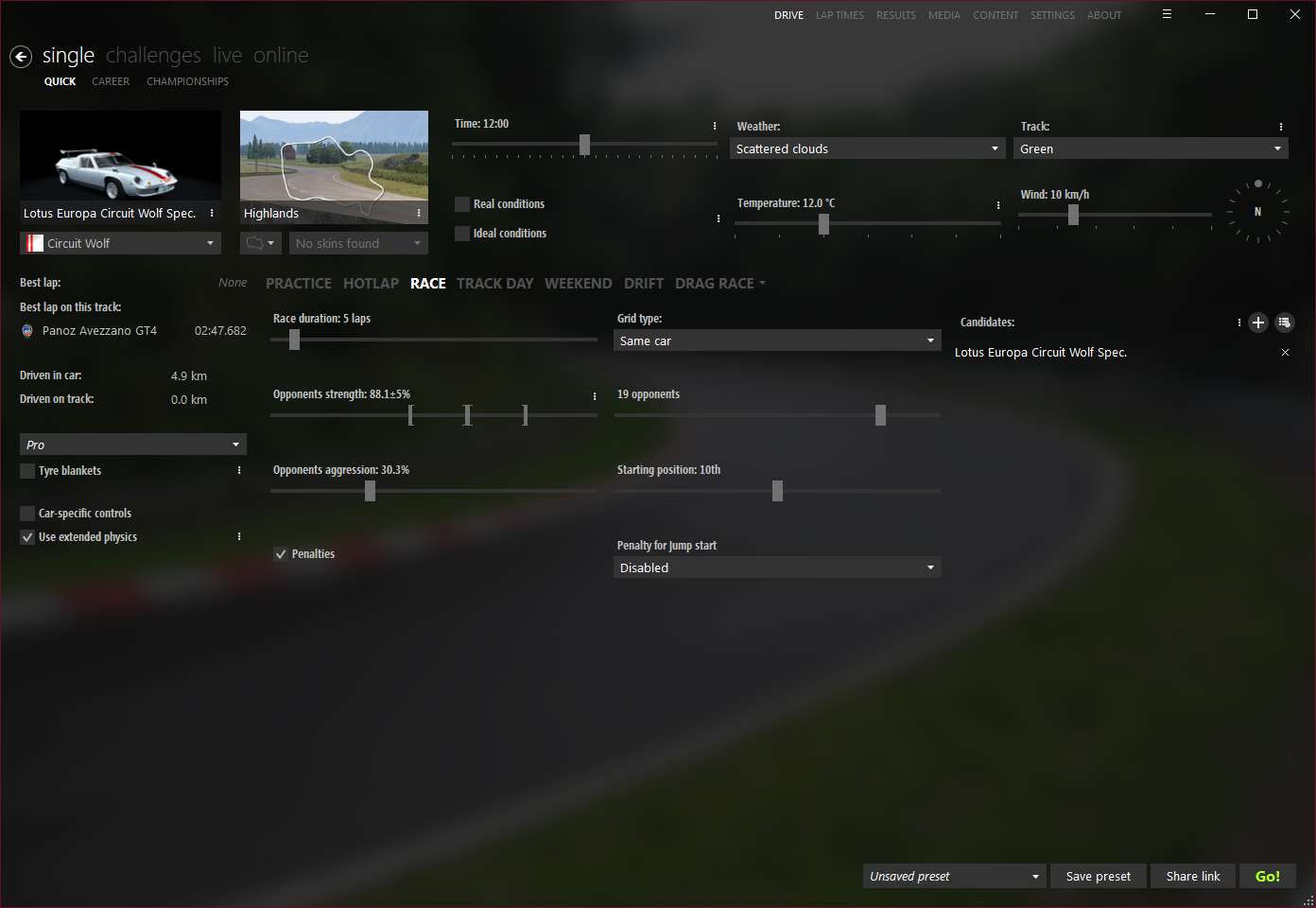Click the Time slider handle

point(584,145)
